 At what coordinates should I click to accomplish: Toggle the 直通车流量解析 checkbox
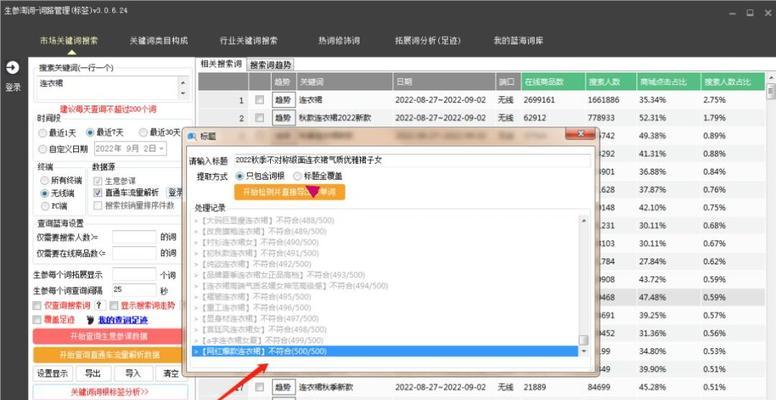coord(98,193)
